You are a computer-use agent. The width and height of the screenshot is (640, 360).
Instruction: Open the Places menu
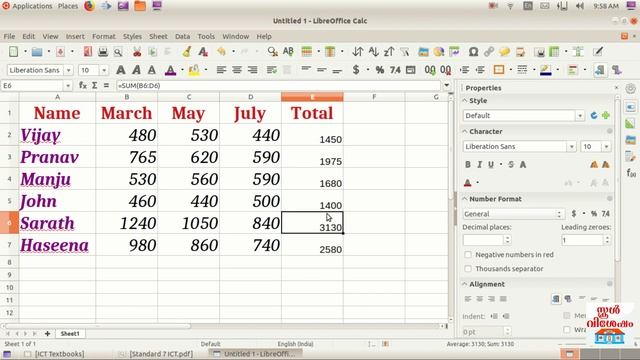pyautogui.click(x=68, y=6)
